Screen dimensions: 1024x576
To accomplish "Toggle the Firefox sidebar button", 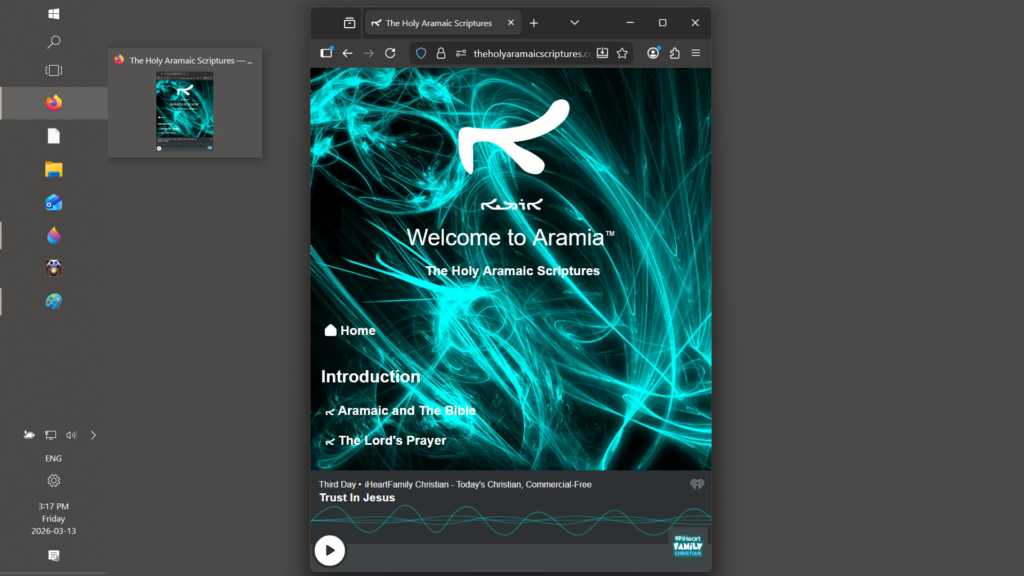I will tap(326, 53).
